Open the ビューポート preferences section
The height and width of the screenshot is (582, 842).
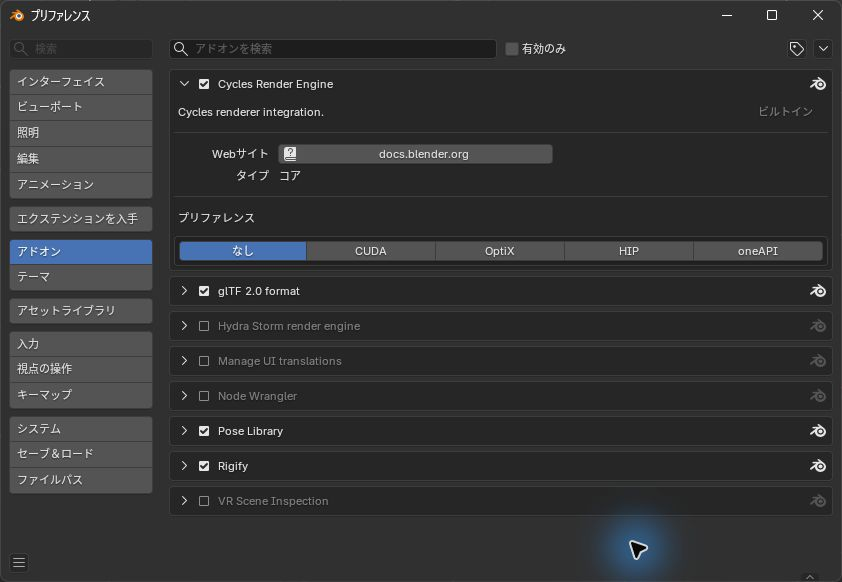click(x=81, y=107)
